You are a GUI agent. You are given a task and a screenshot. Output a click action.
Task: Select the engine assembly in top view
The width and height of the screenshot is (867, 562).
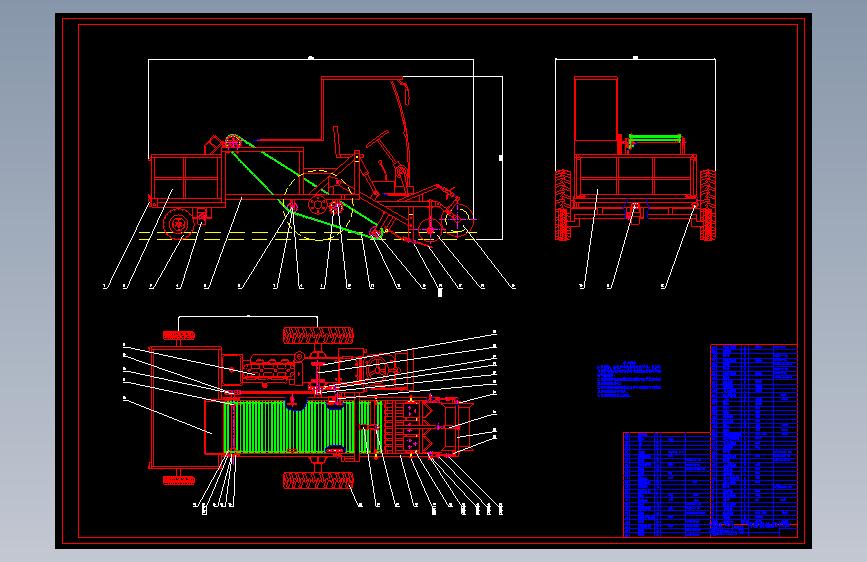[271, 369]
